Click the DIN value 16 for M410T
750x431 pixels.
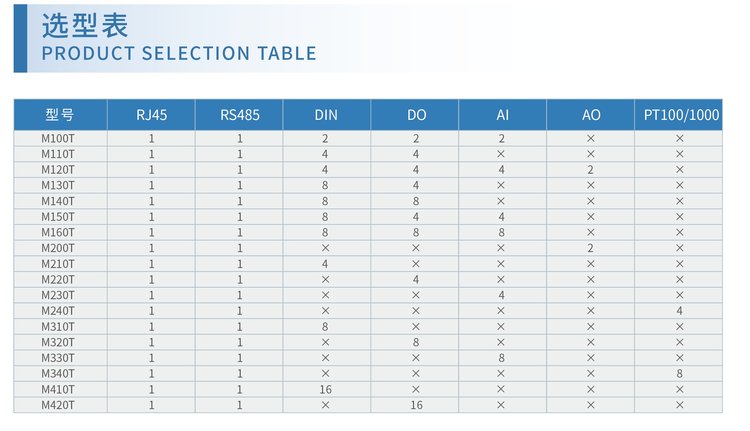326,389
